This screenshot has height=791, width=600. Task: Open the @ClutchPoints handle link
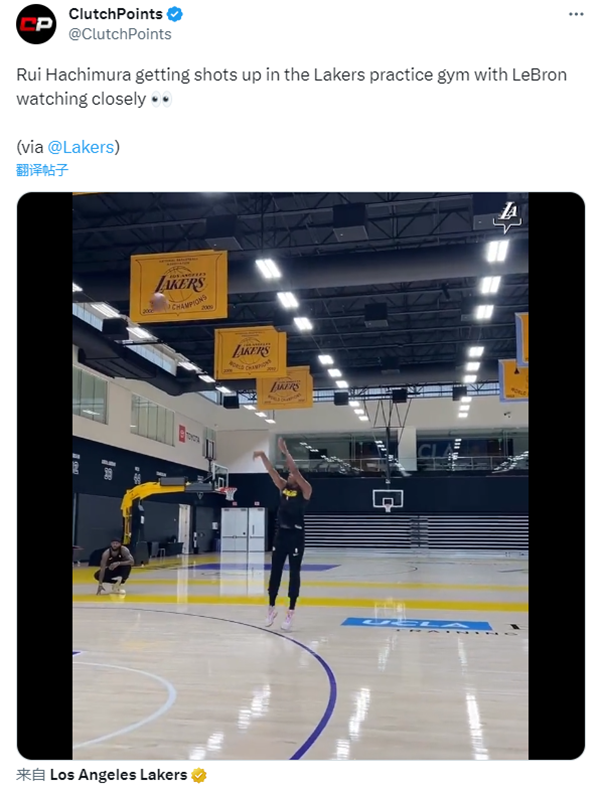pyautogui.click(x=119, y=34)
